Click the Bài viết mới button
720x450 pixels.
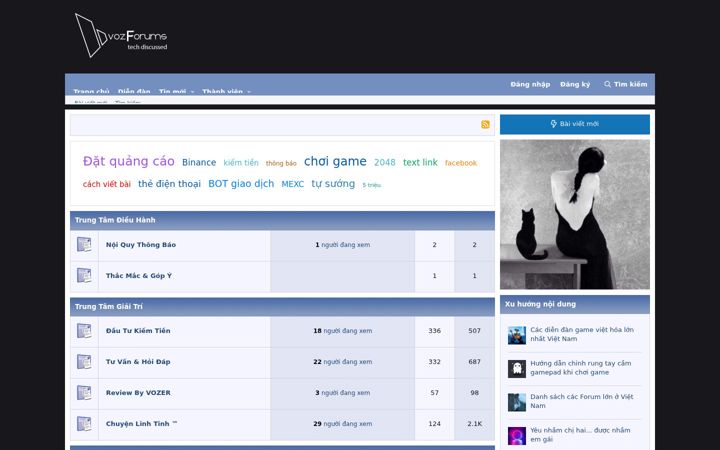[x=575, y=124]
